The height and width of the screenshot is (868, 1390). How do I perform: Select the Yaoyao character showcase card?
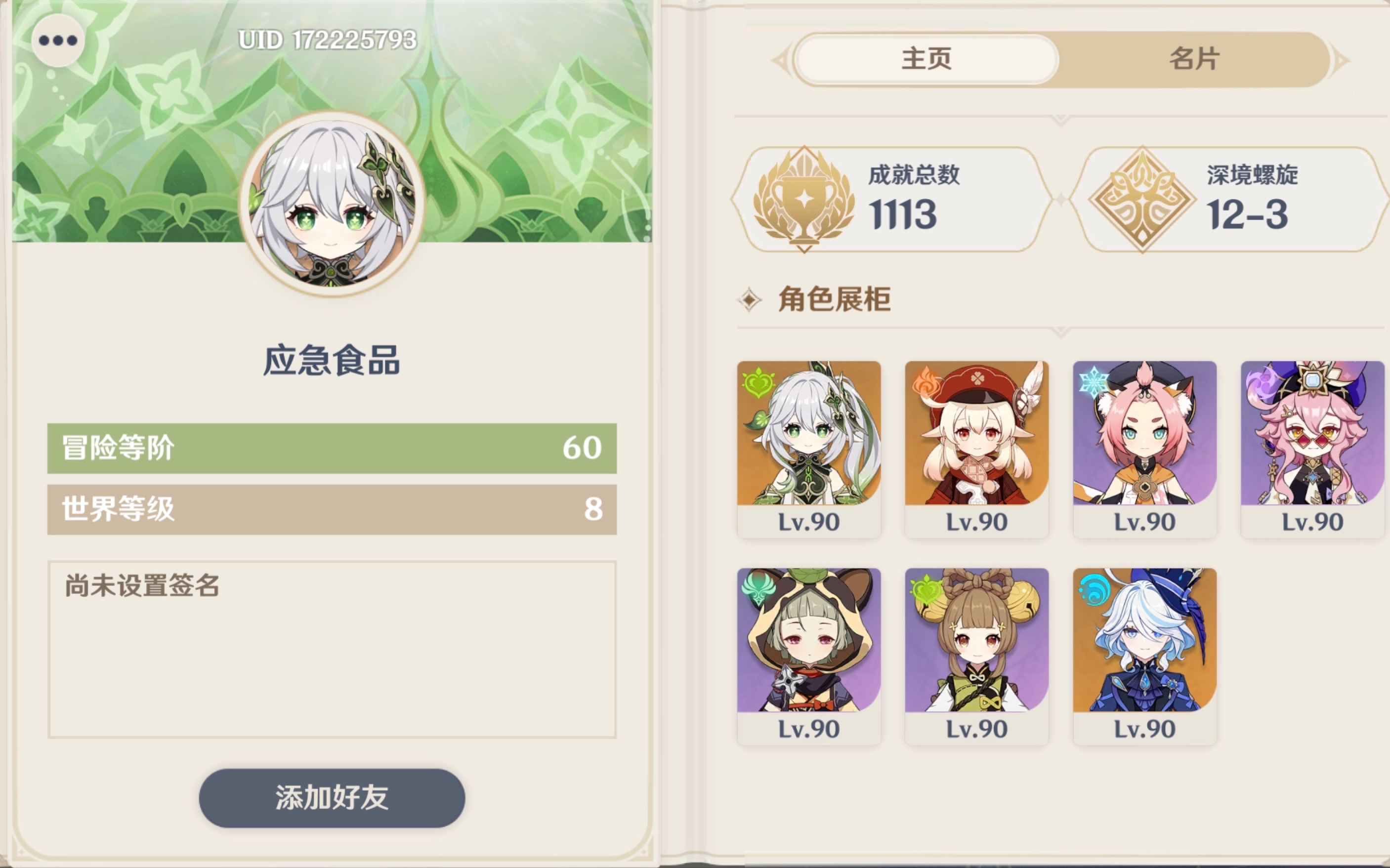click(976, 657)
